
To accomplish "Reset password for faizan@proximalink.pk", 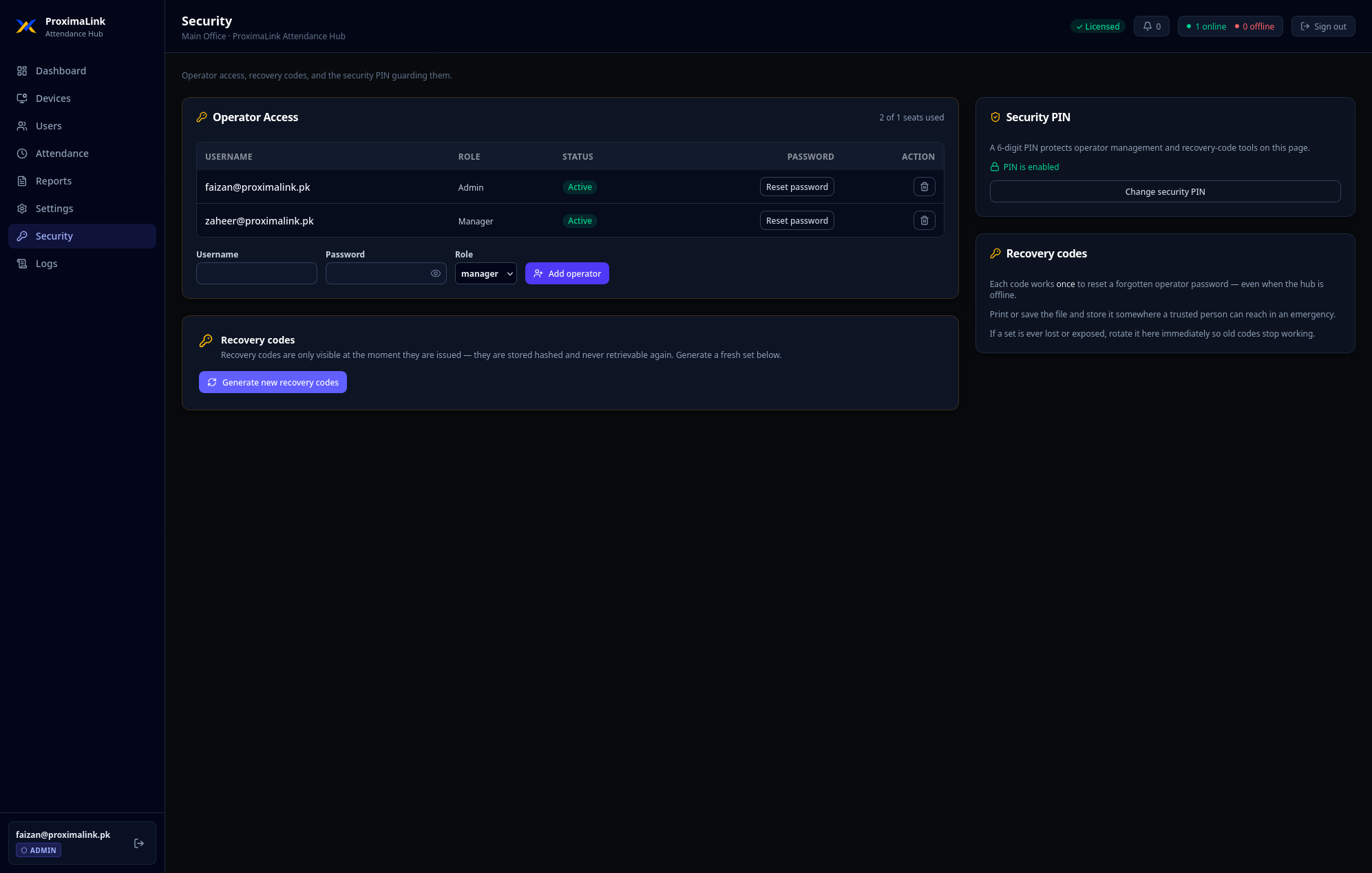I will click(797, 187).
